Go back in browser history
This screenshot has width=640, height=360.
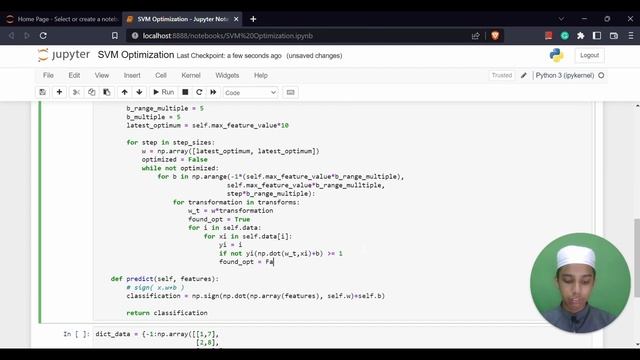[x=11, y=36]
